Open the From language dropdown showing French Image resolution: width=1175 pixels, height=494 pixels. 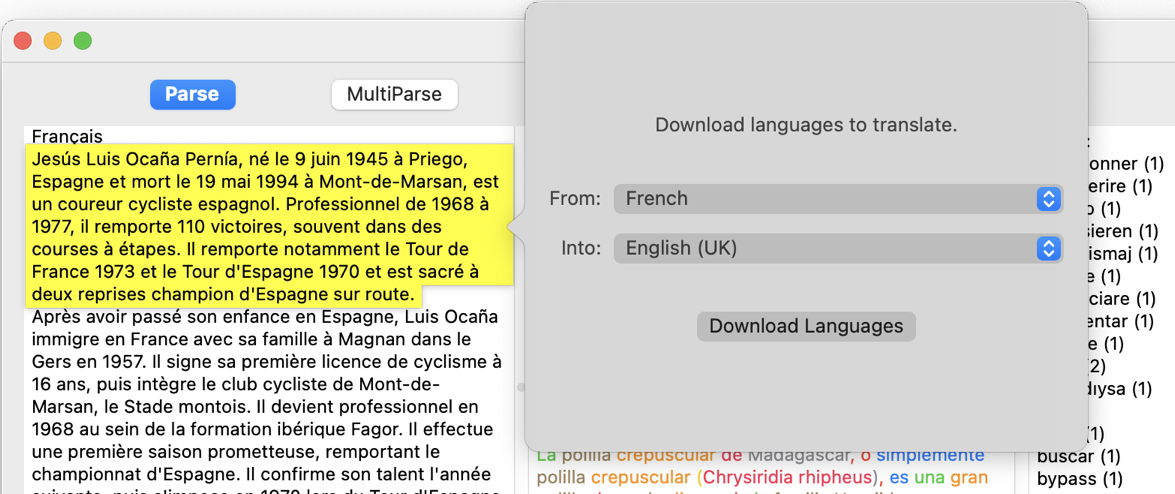[837, 198]
